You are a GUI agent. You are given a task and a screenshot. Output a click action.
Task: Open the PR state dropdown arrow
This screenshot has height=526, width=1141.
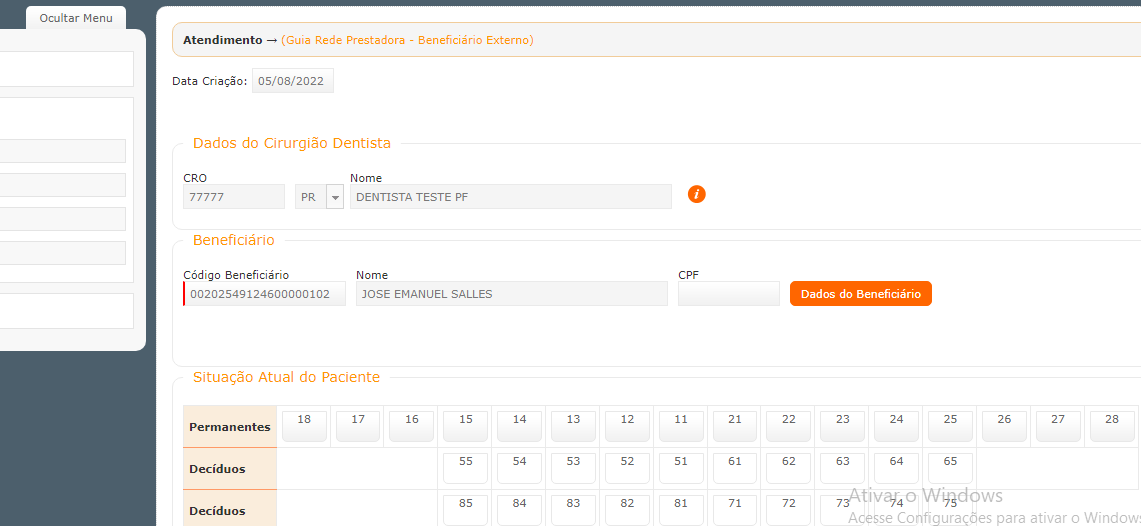(334, 197)
